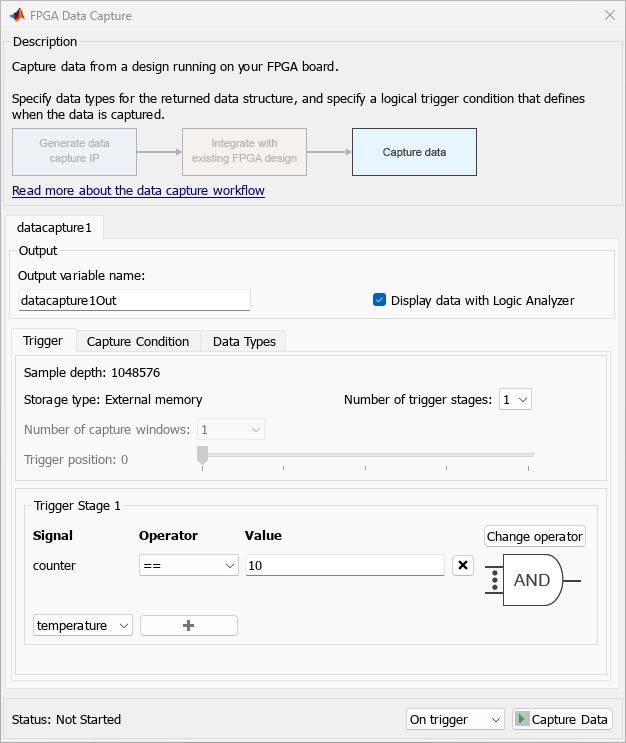Select the Trigger tab
The width and height of the screenshot is (626, 743).
(43, 341)
